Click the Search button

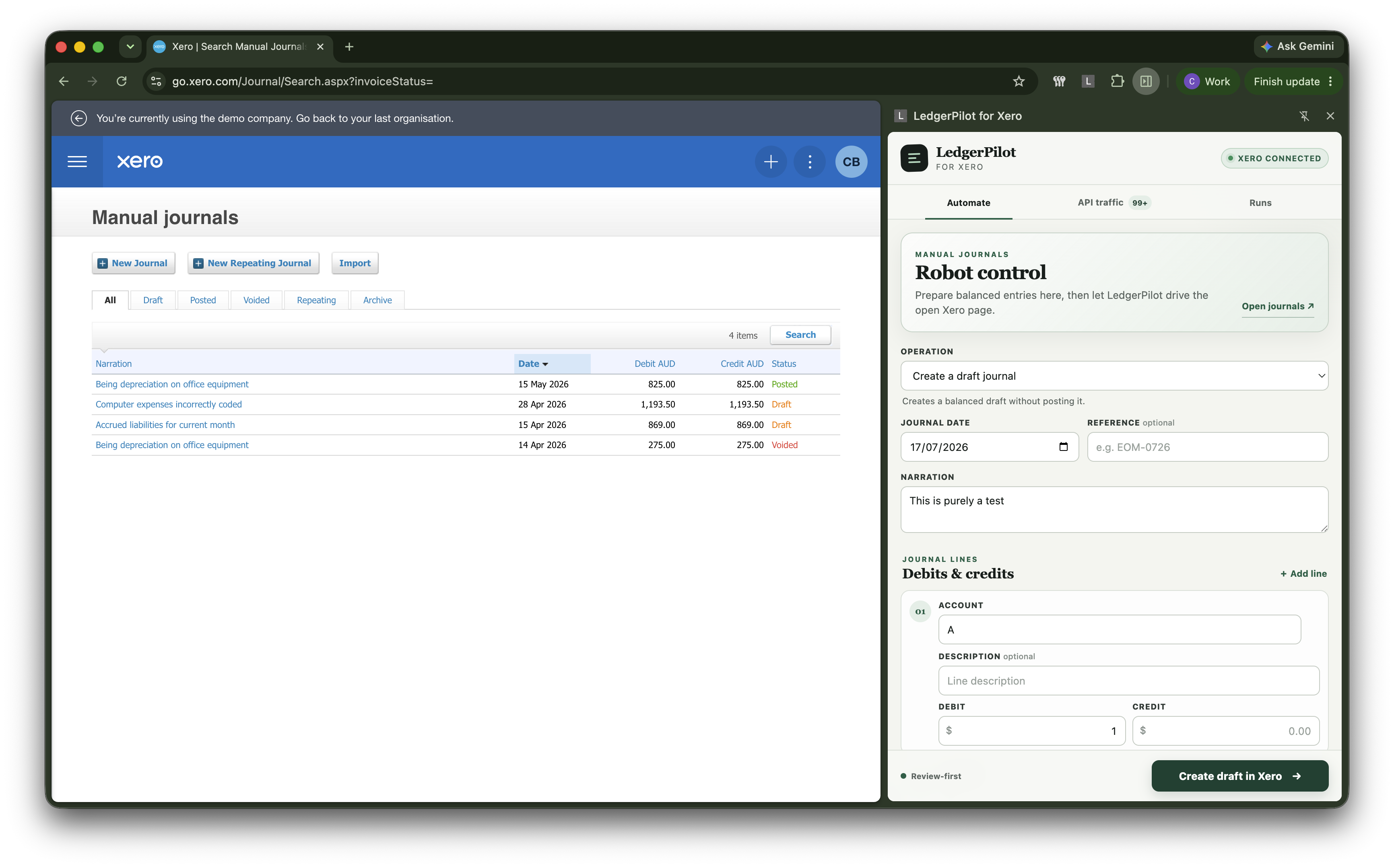click(800, 335)
